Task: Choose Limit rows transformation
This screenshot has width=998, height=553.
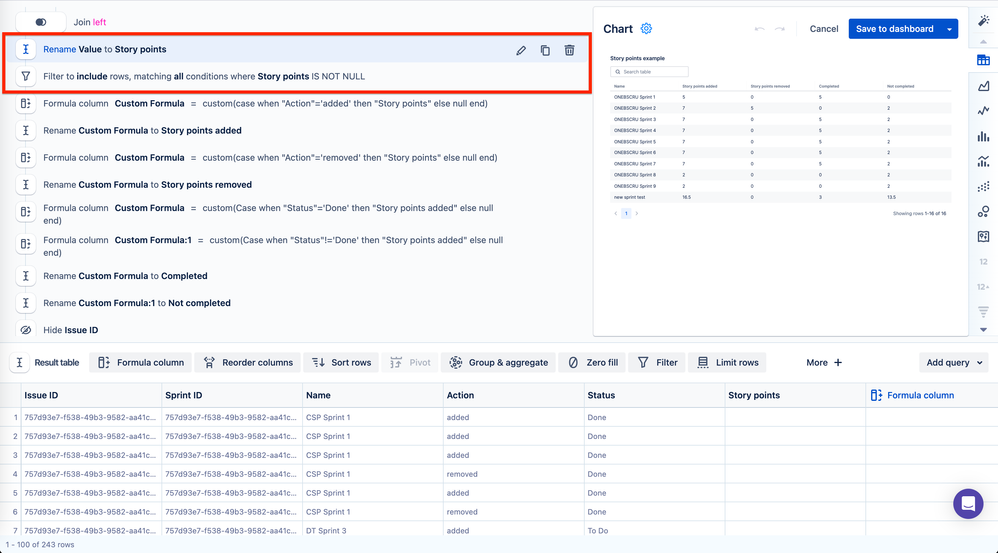Action: coord(727,363)
